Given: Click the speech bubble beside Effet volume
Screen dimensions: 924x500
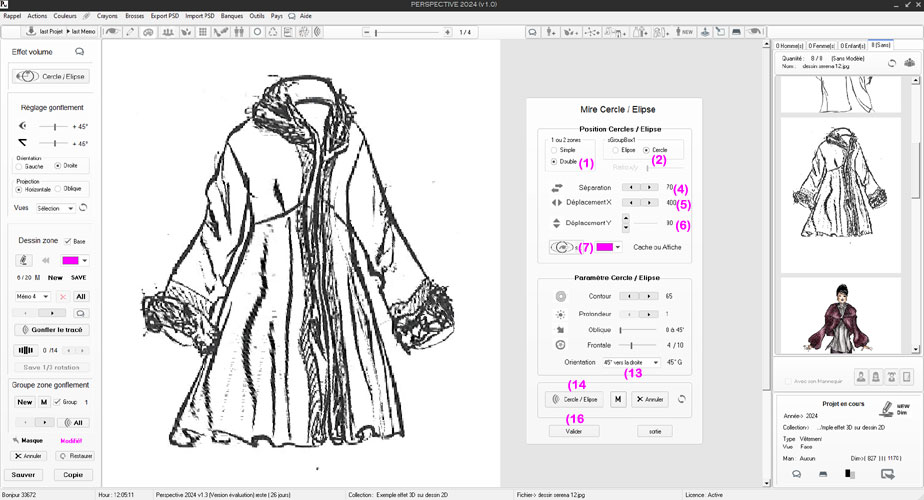Looking at the screenshot, I should click(x=80, y=52).
